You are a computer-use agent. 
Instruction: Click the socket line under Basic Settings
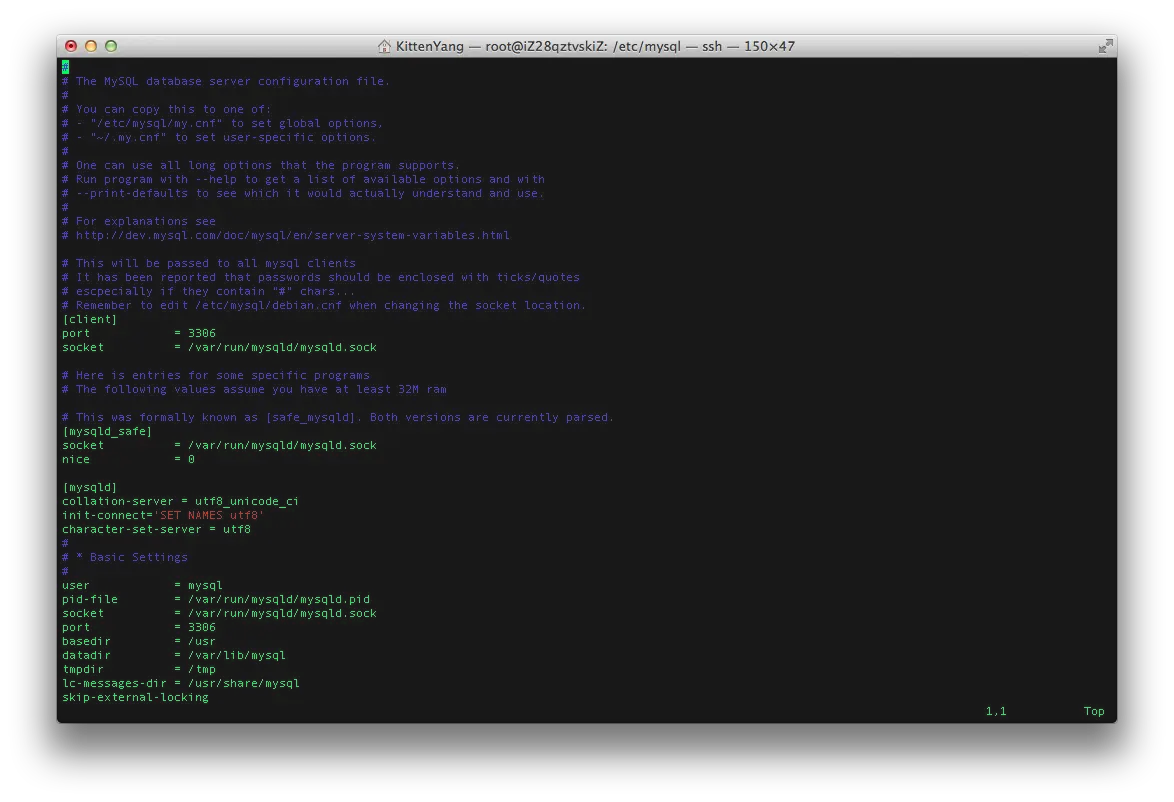(219, 614)
